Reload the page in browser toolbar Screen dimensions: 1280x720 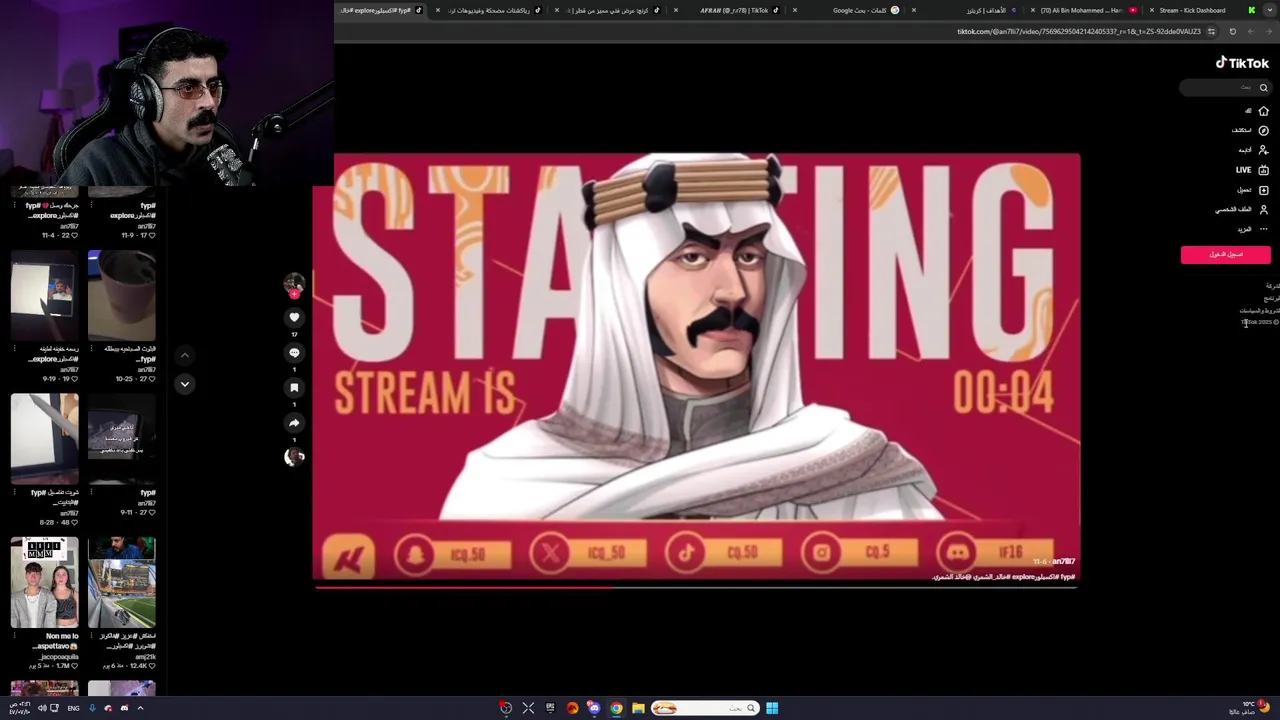point(1232,31)
